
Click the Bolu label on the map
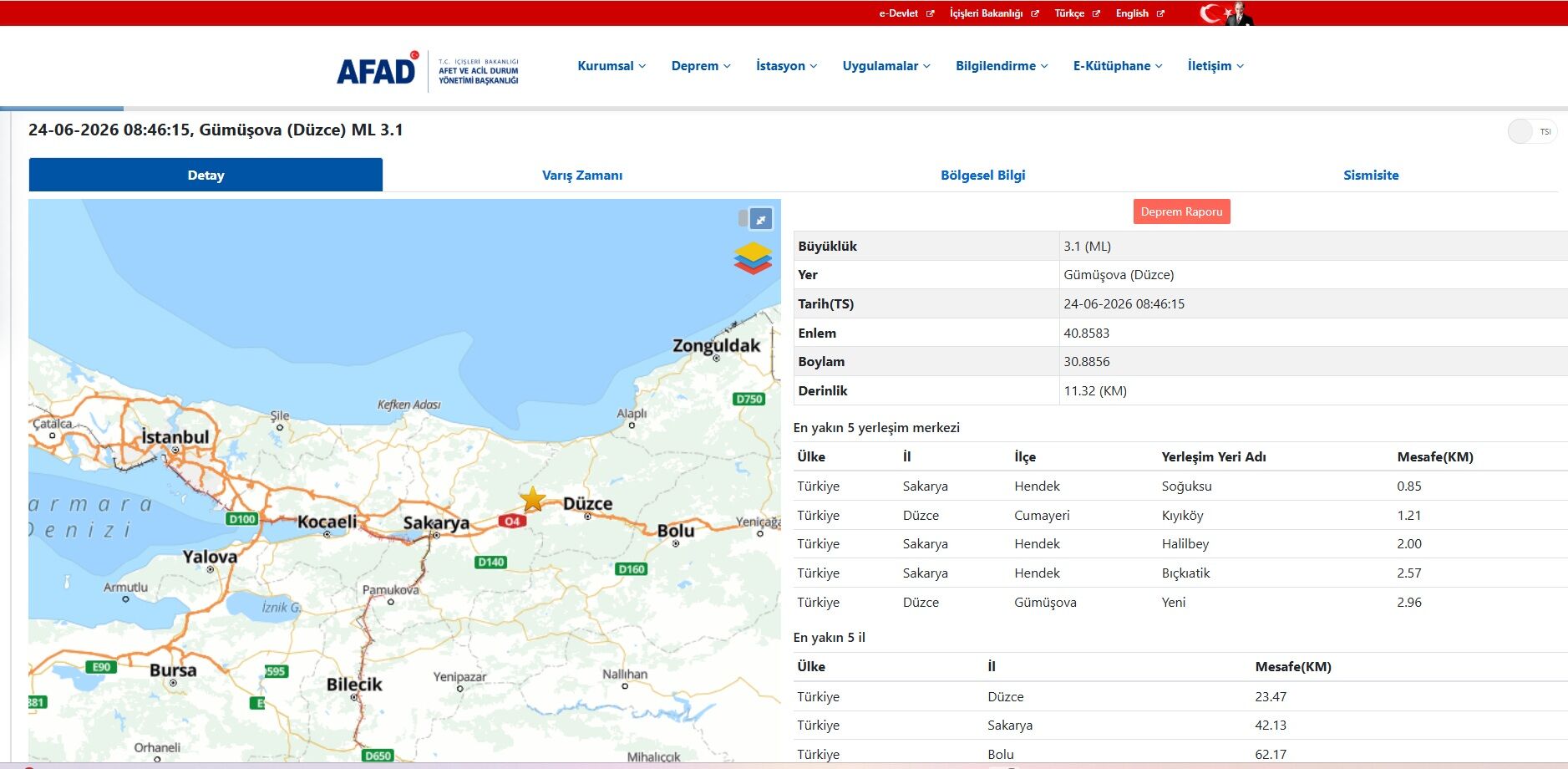pos(676,531)
